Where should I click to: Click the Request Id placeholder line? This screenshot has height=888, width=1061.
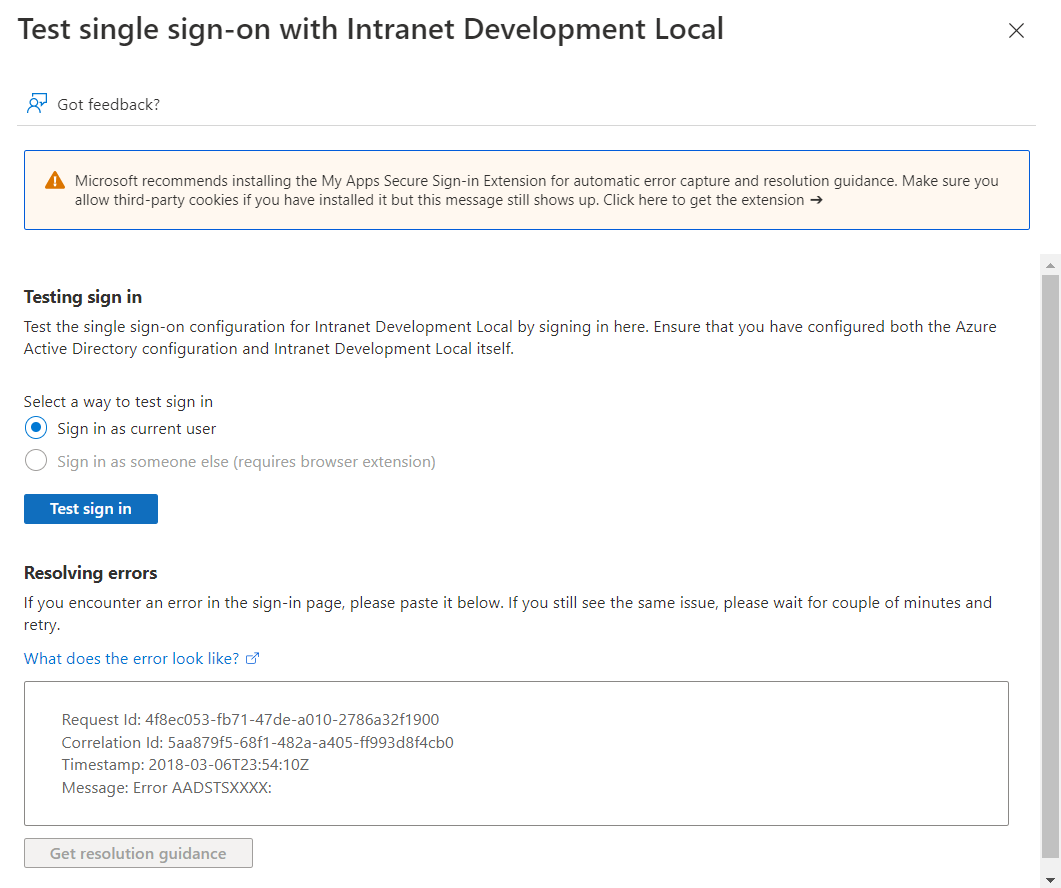pyautogui.click(x=250, y=719)
